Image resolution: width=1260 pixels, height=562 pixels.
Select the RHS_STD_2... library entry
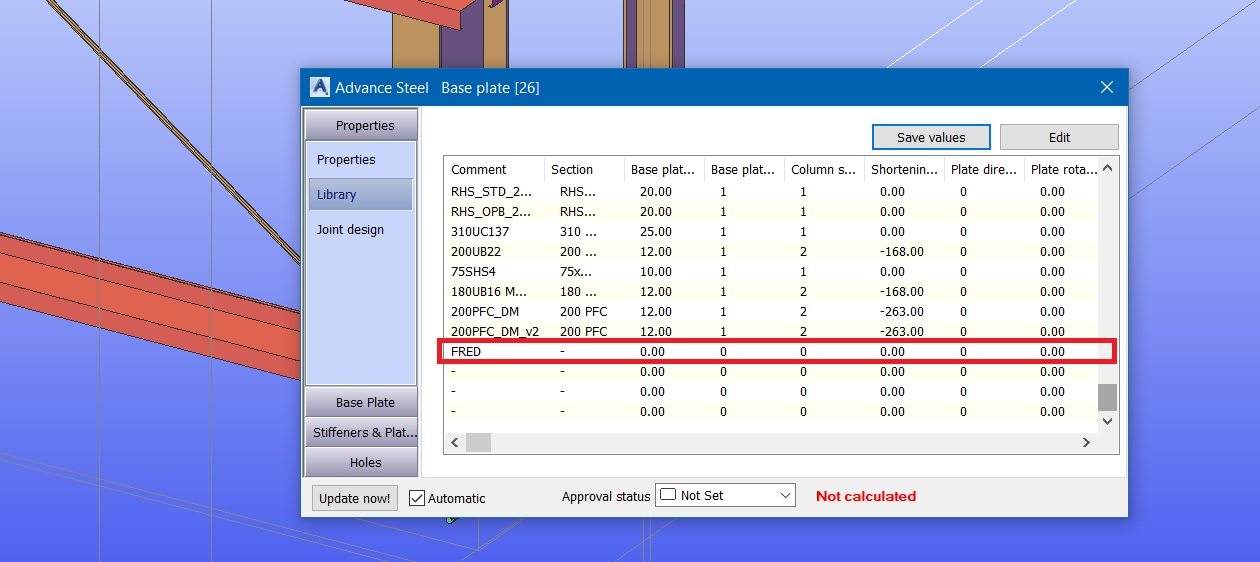click(771, 191)
